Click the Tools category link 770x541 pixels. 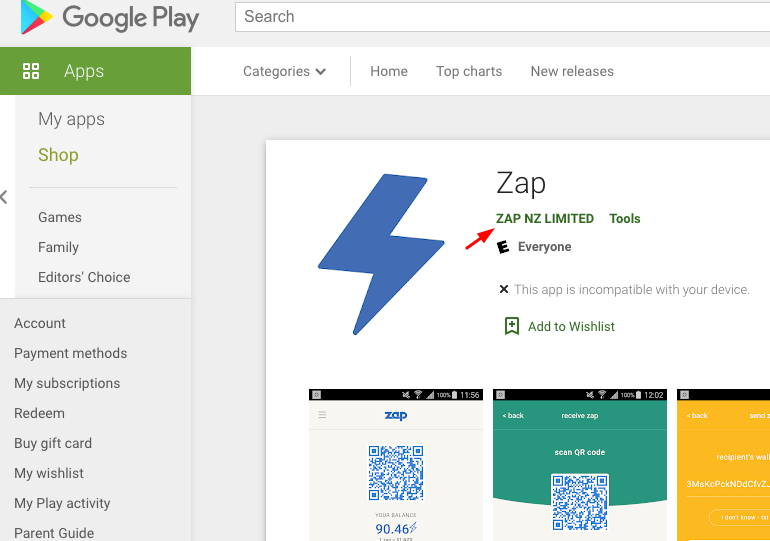coord(625,218)
